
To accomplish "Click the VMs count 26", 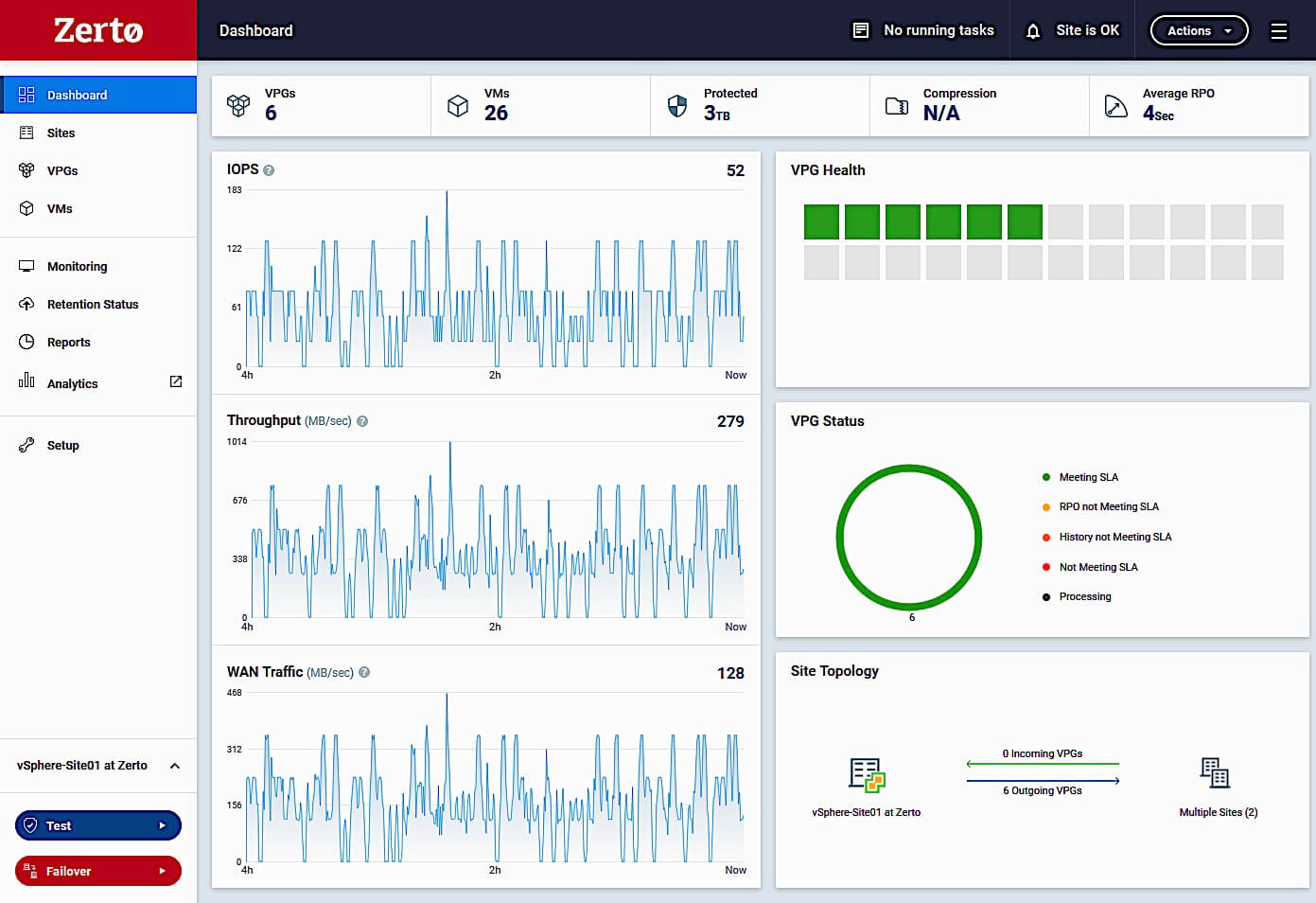I will (x=496, y=114).
